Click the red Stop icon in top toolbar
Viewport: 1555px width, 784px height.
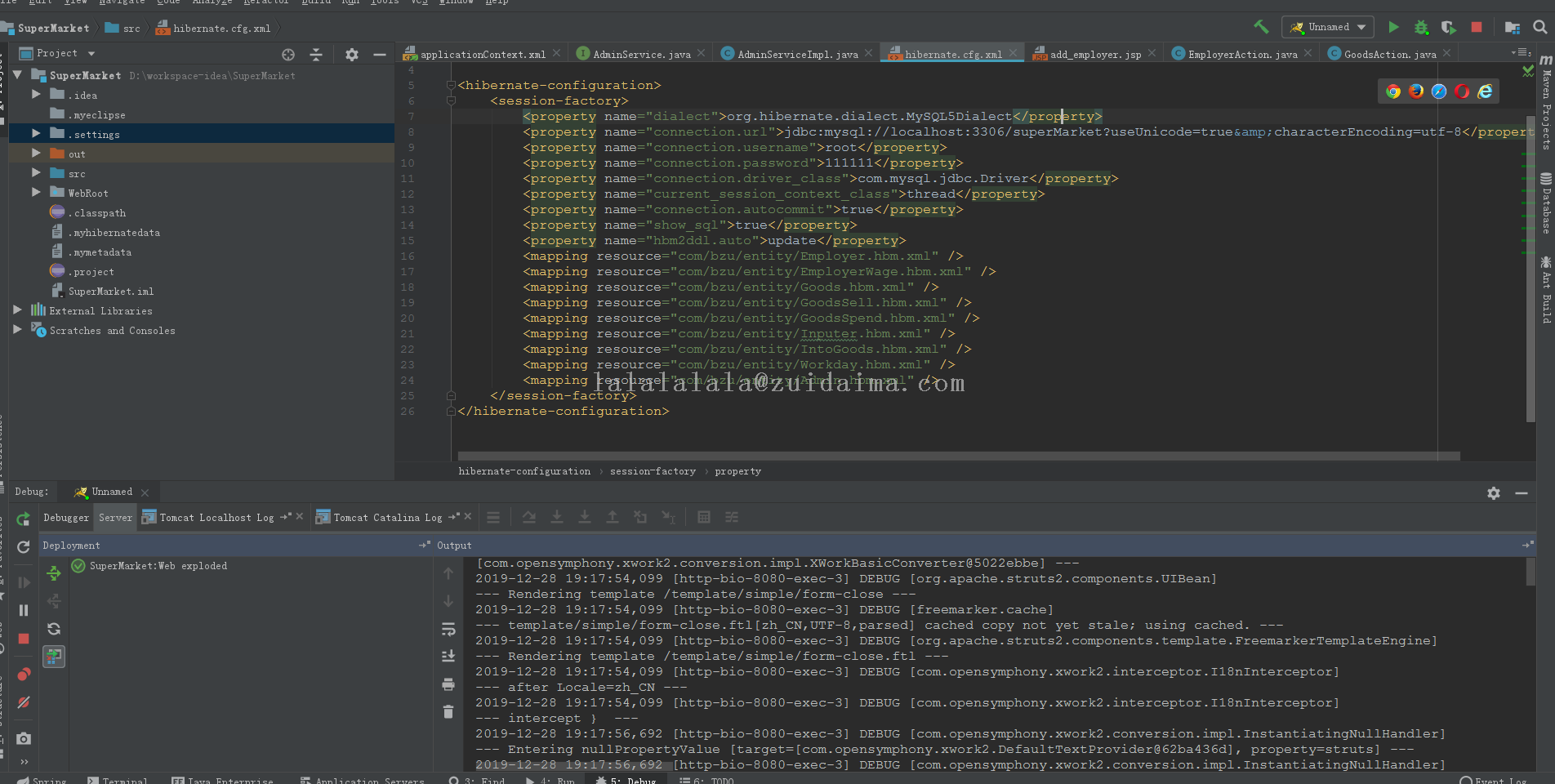pyautogui.click(x=1477, y=27)
